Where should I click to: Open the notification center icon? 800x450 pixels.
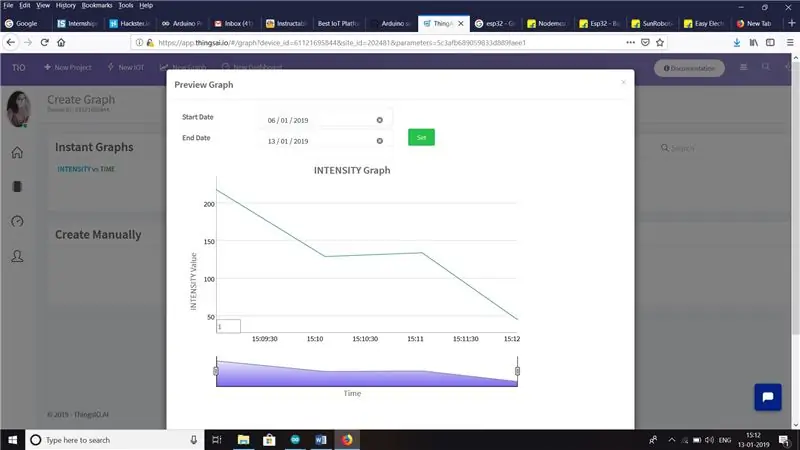(784, 440)
